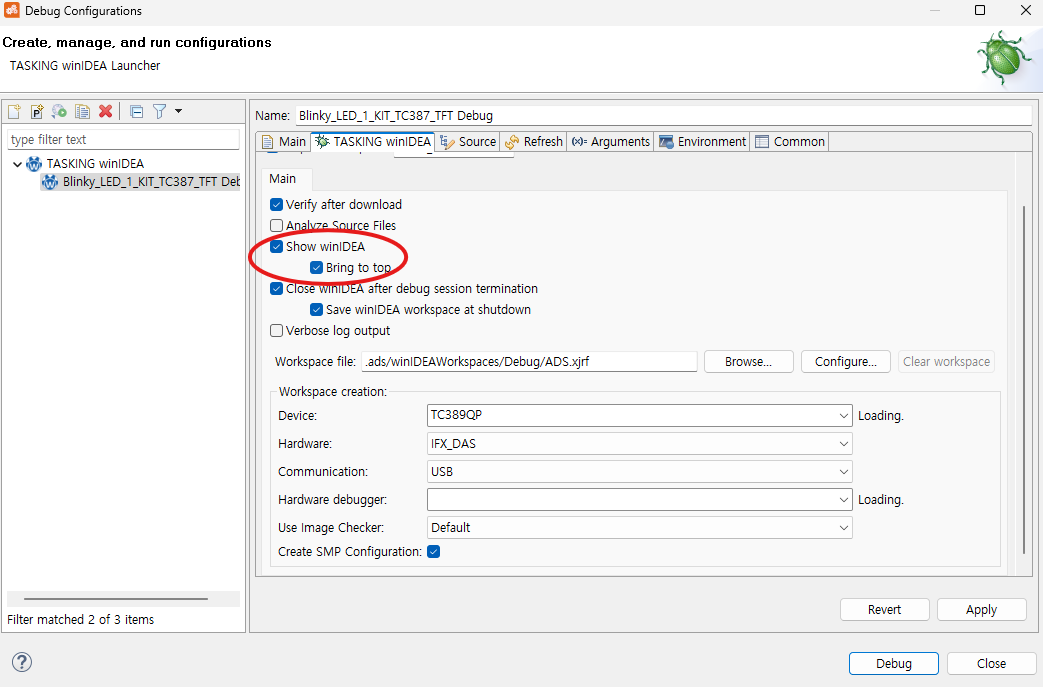The image size is (1043, 687).
Task: Collapse the TASKING winIDEA tree node
Action: [17, 164]
